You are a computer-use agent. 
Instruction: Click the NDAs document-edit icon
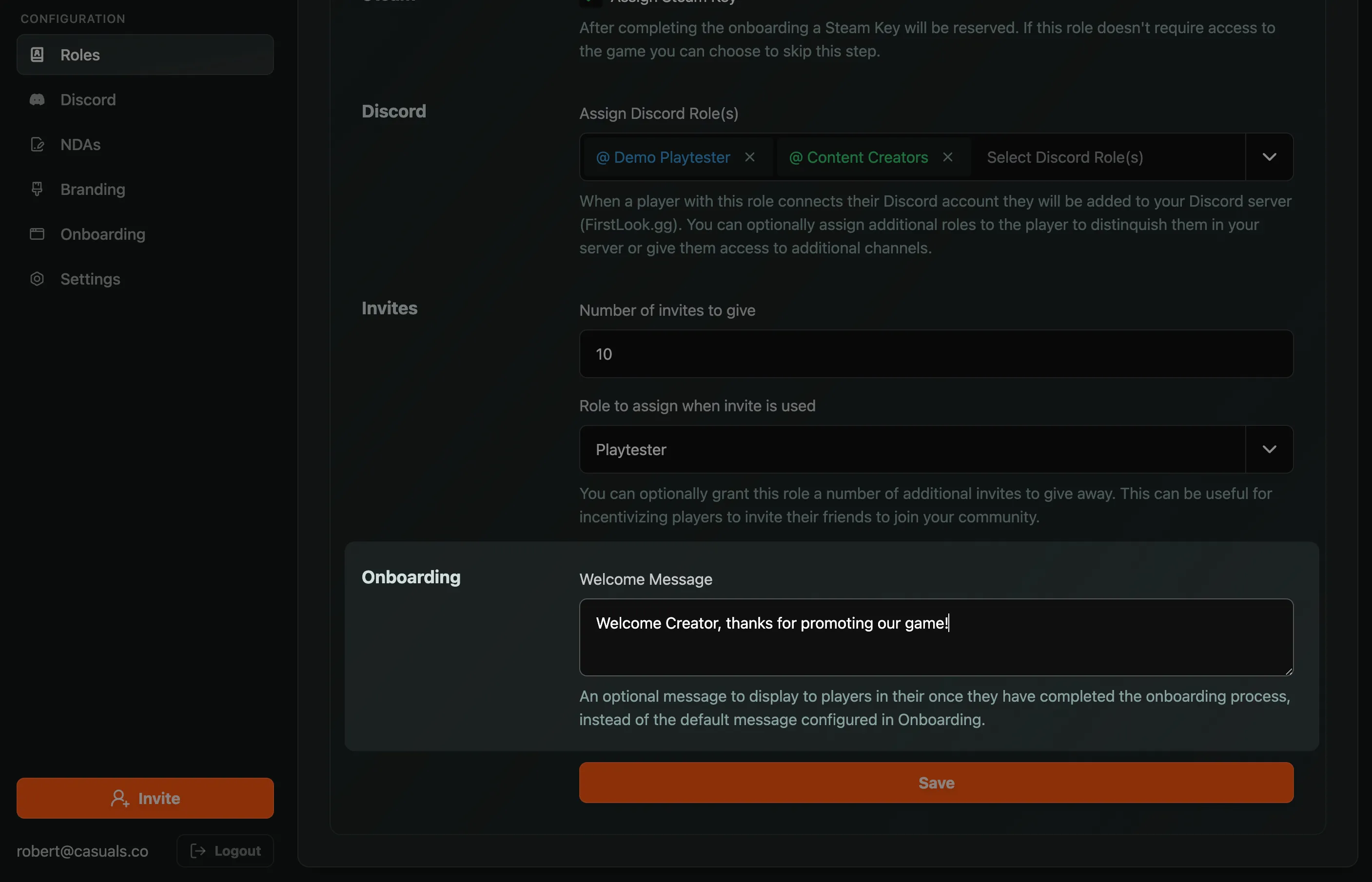pos(37,144)
